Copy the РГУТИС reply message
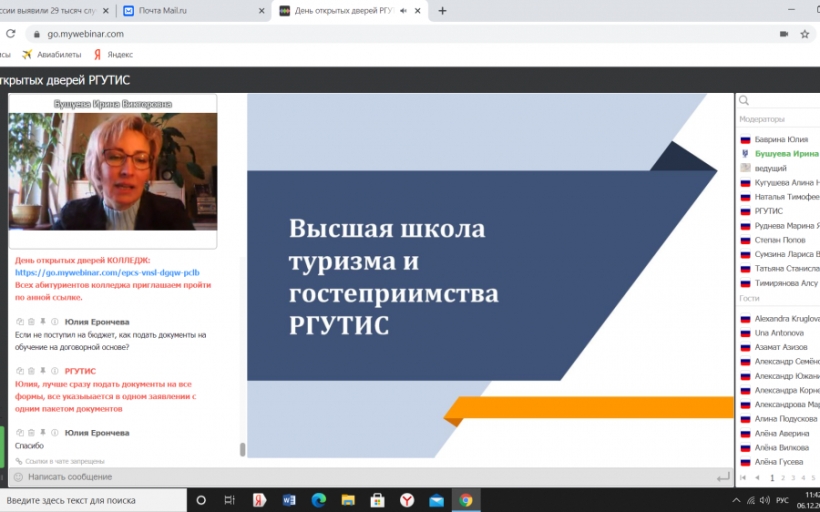This screenshot has height=512, width=820. point(20,371)
